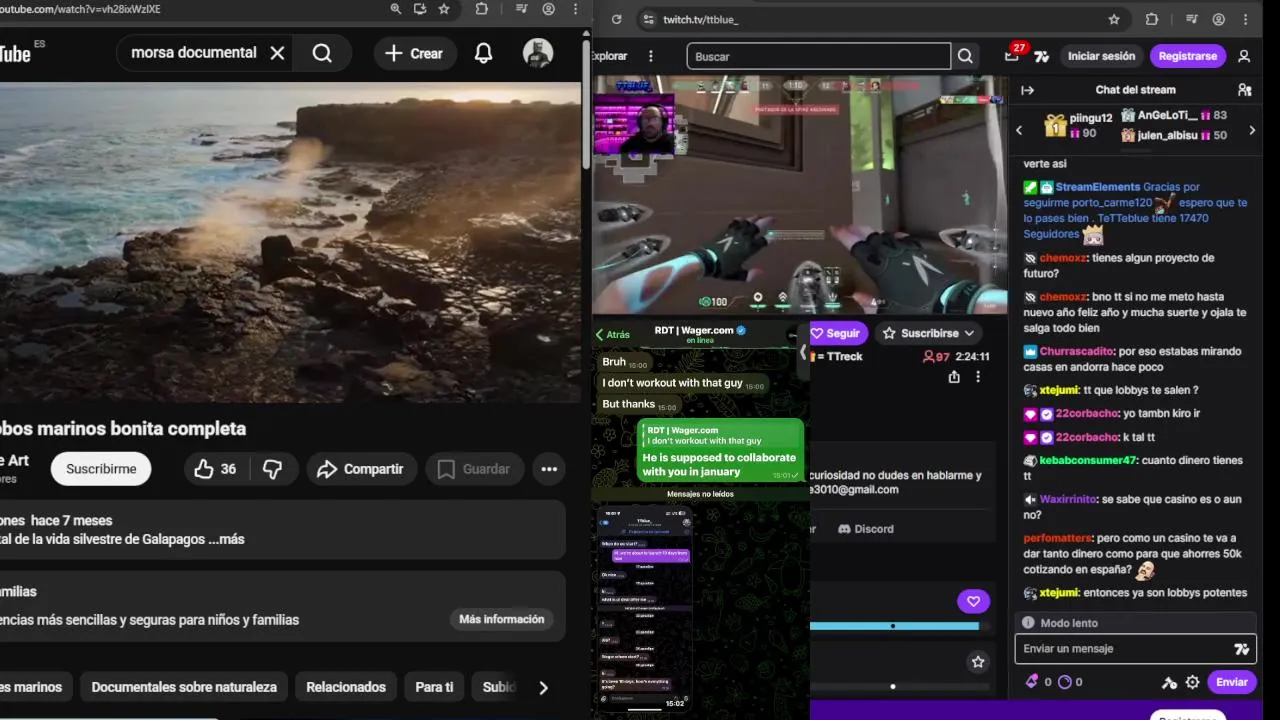Click the Bits icon below chat
Viewport: 1280px width, 720px height.
pyautogui.click(x=1032, y=682)
